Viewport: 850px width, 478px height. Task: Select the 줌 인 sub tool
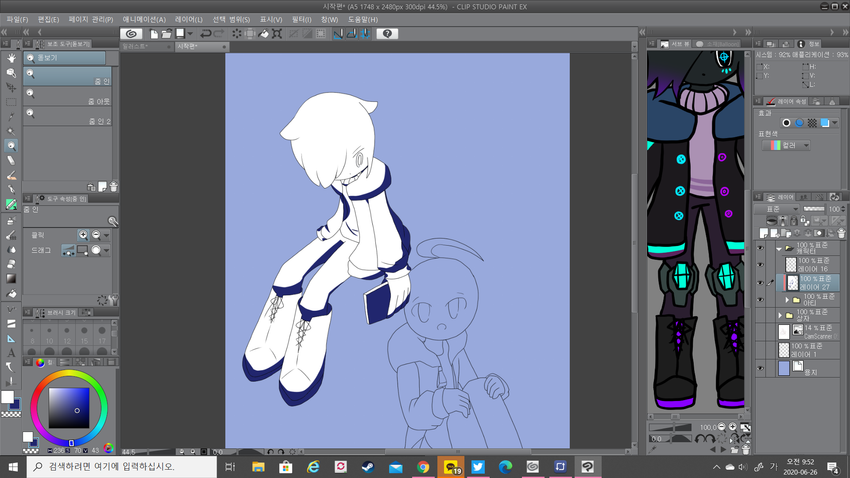pos(67,76)
